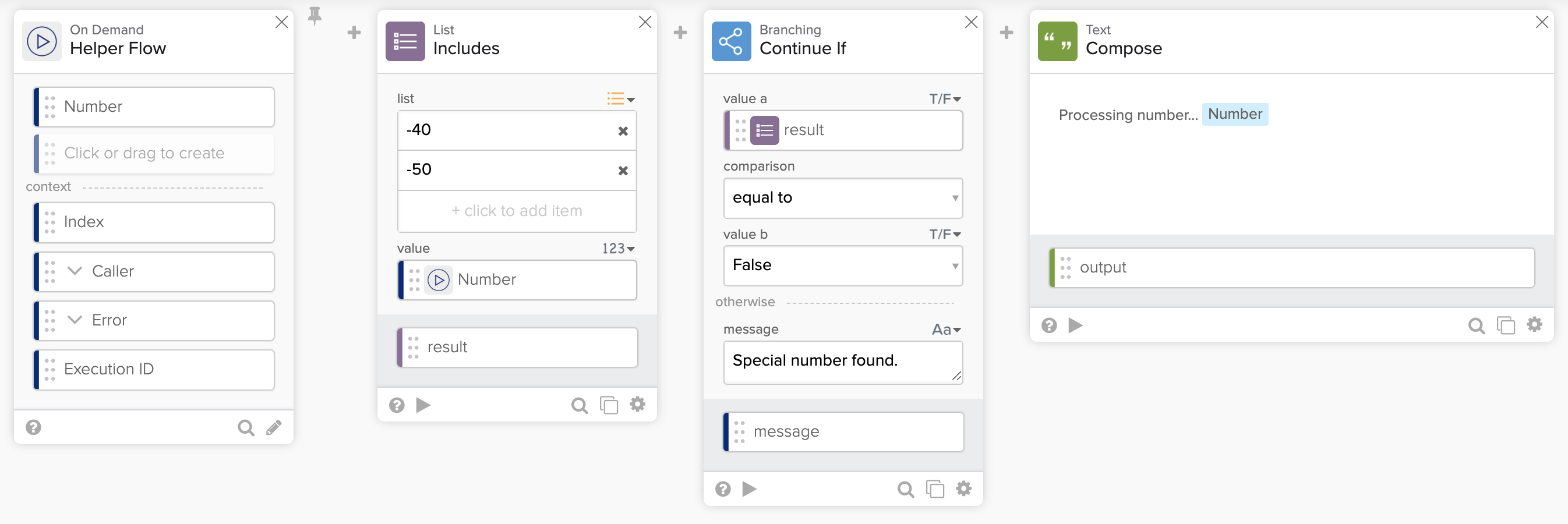Expand the Caller context field
Image resolution: width=1568 pixels, height=524 pixels.
click(75, 271)
